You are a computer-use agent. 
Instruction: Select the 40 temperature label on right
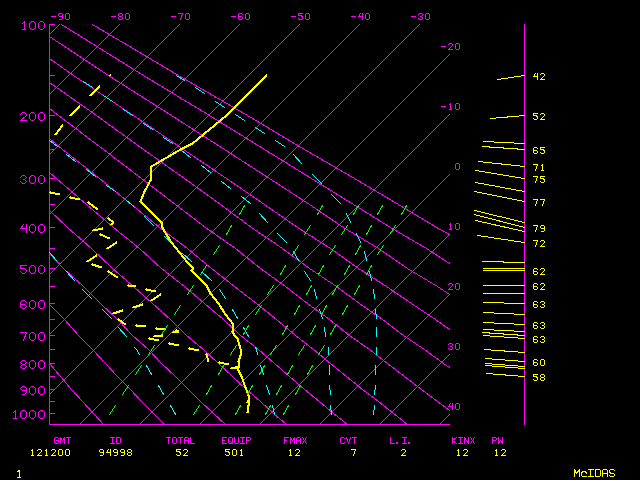[454, 407]
